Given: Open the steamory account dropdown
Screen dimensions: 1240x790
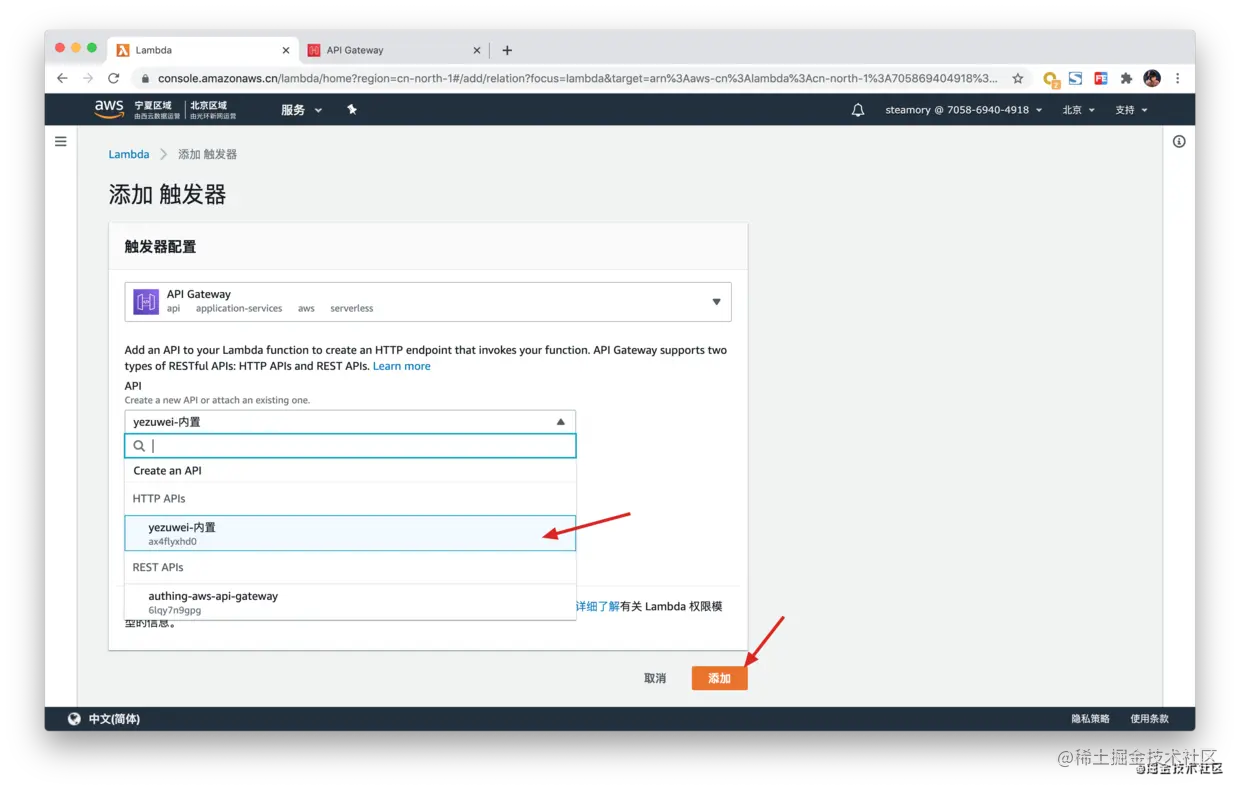Looking at the screenshot, I should (964, 110).
